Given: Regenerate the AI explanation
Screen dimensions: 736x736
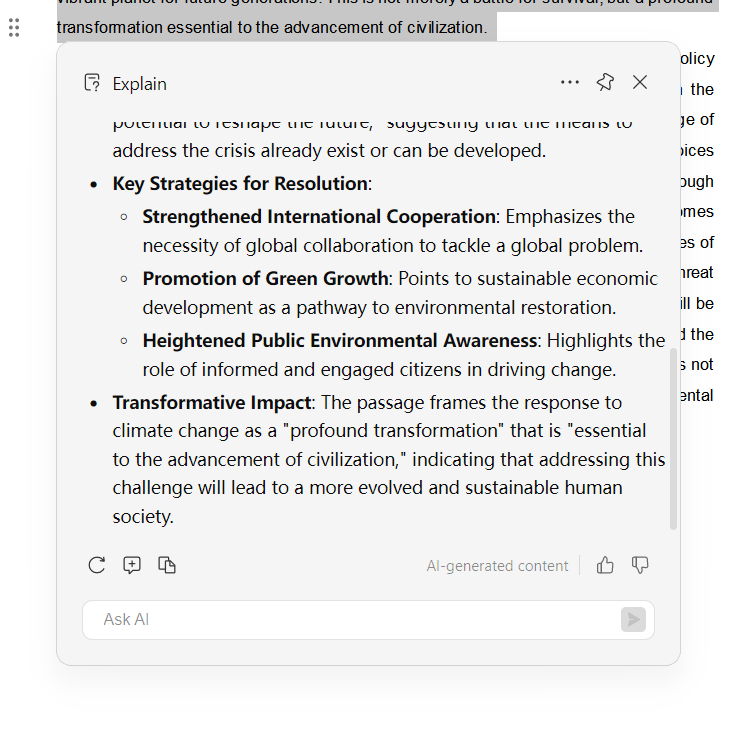Looking at the screenshot, I should 97,565.
